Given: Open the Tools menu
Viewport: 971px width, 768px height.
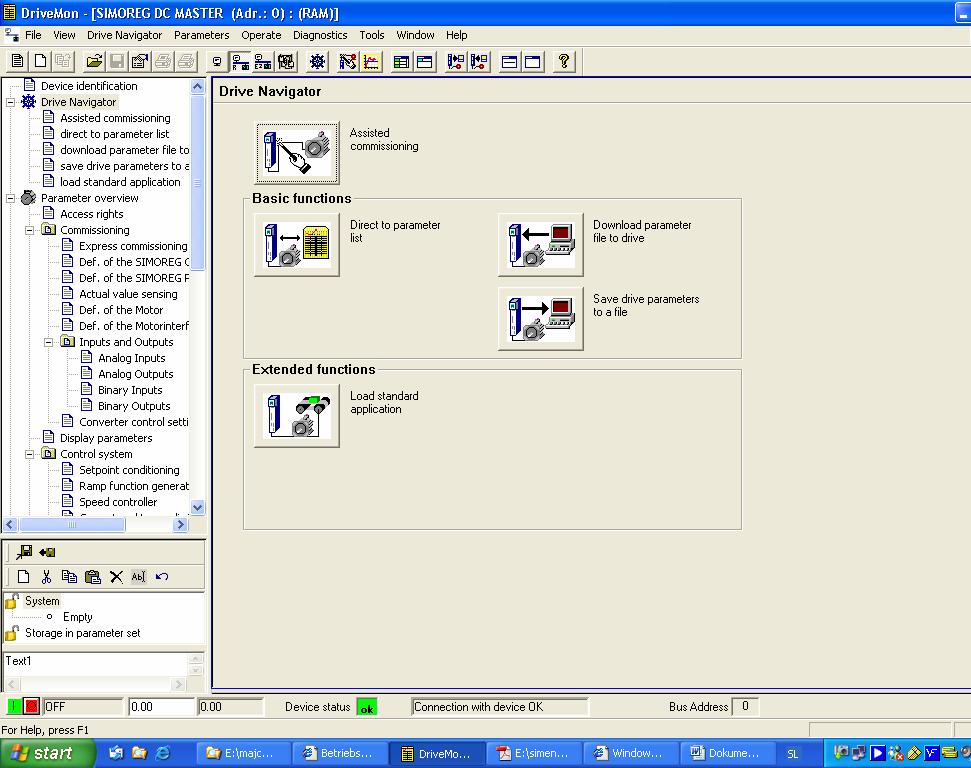Looking at the screenshot, I should click(x=372, y=35).
